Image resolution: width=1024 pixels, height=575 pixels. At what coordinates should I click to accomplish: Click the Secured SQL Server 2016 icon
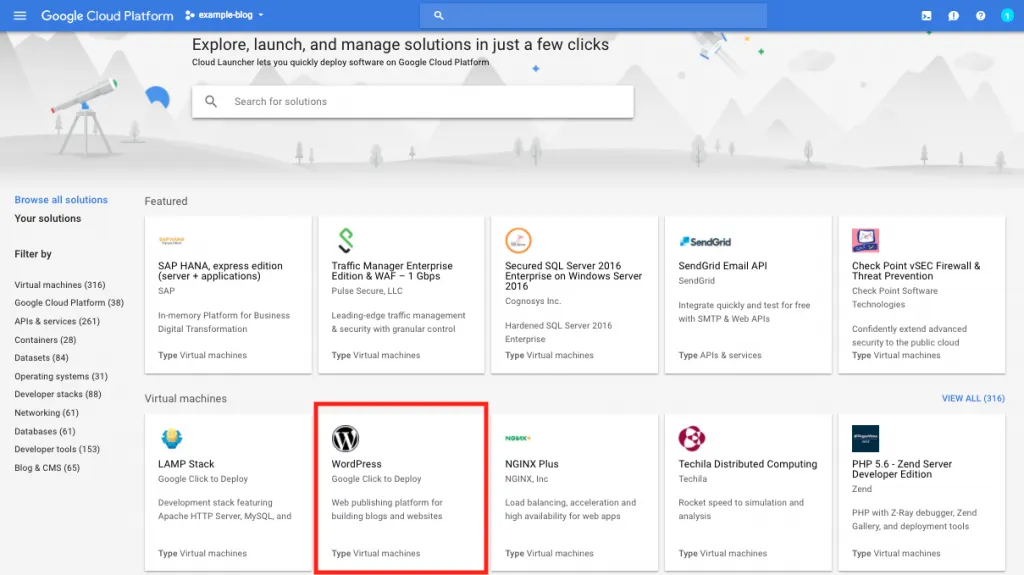point(519,240)
